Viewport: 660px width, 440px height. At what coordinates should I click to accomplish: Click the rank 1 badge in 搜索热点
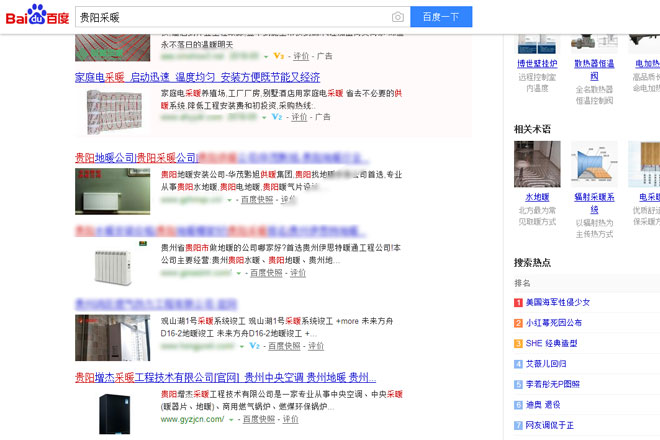tap(518, 303)
